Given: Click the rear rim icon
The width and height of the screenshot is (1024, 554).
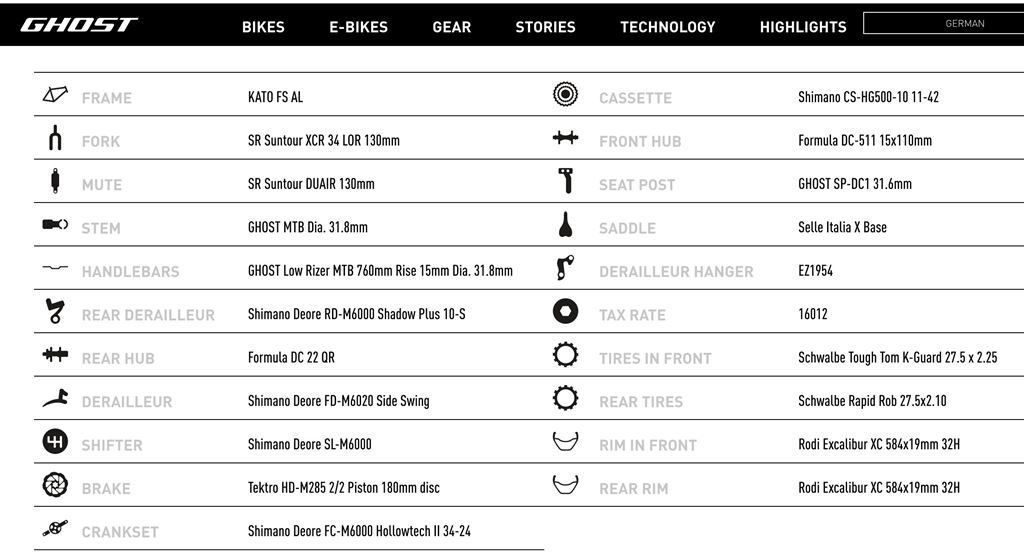Looking at the screenshot, I should pos(565,486).
